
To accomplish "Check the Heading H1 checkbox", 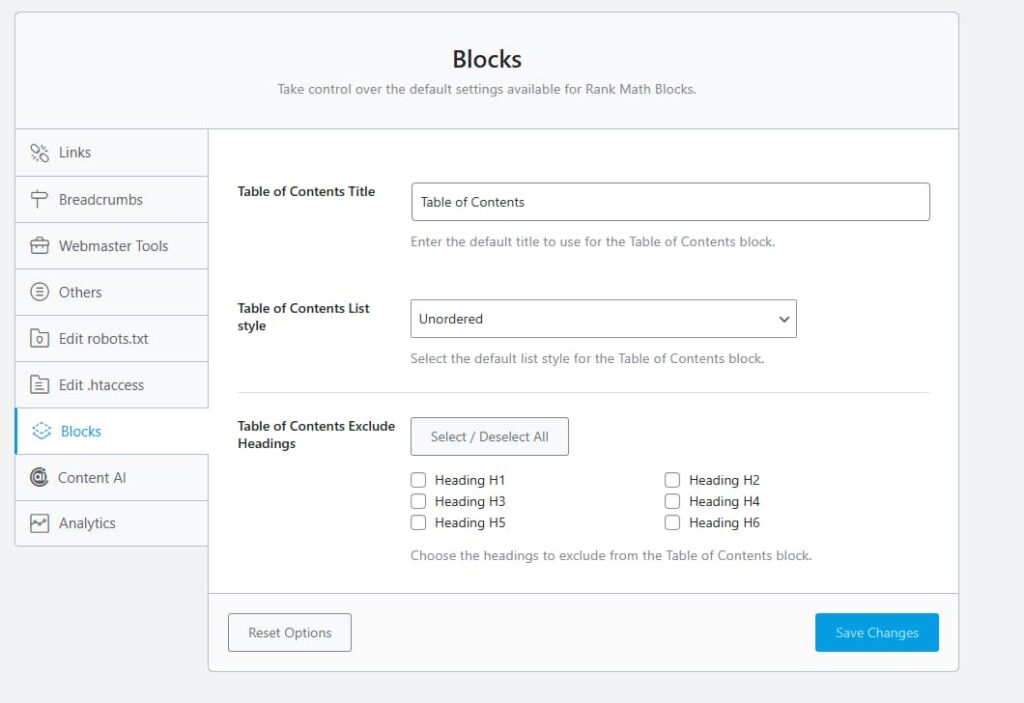I will tap(419, 480).
